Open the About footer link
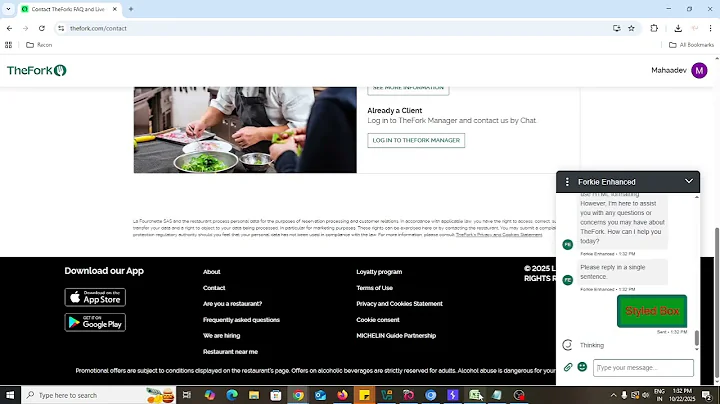Viewport: 720px width, 404px height. tap(212, 272)
